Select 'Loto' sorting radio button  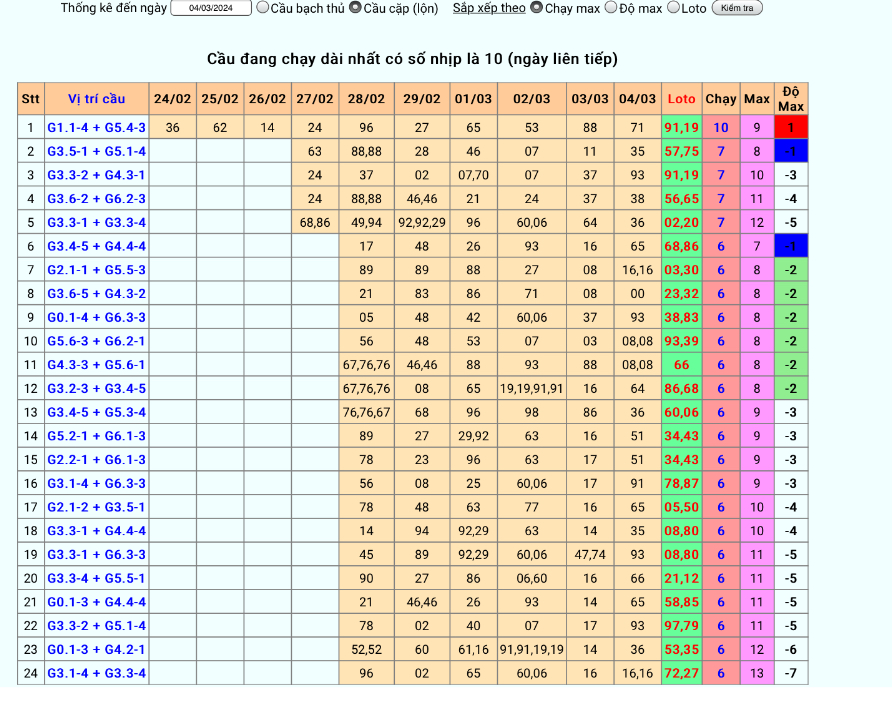[673, 8]
